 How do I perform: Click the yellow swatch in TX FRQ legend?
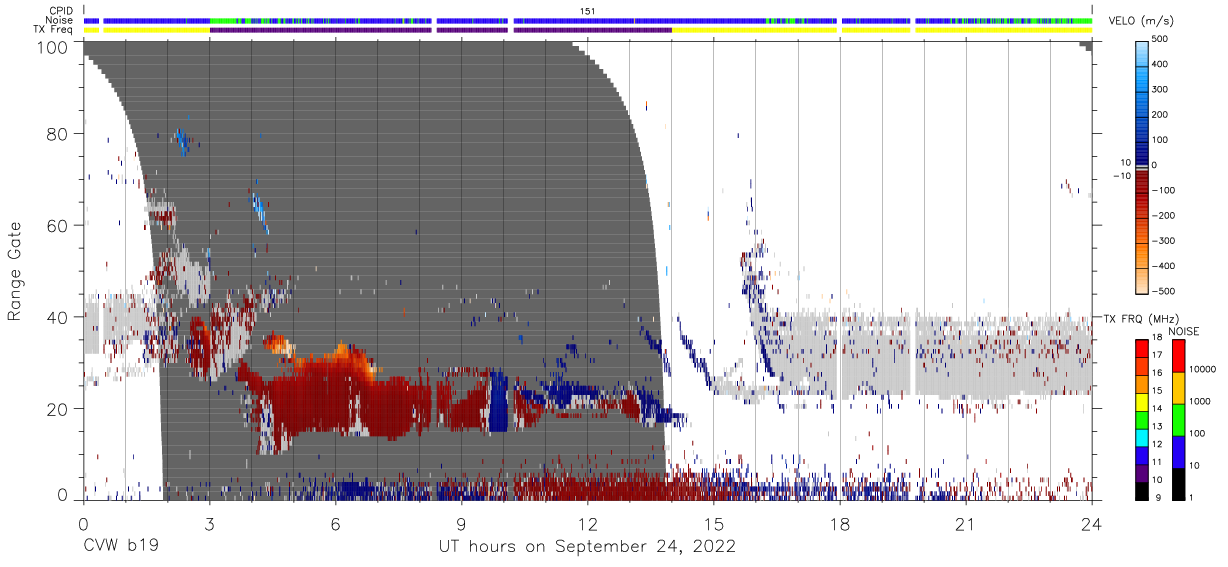(1141, 402)
